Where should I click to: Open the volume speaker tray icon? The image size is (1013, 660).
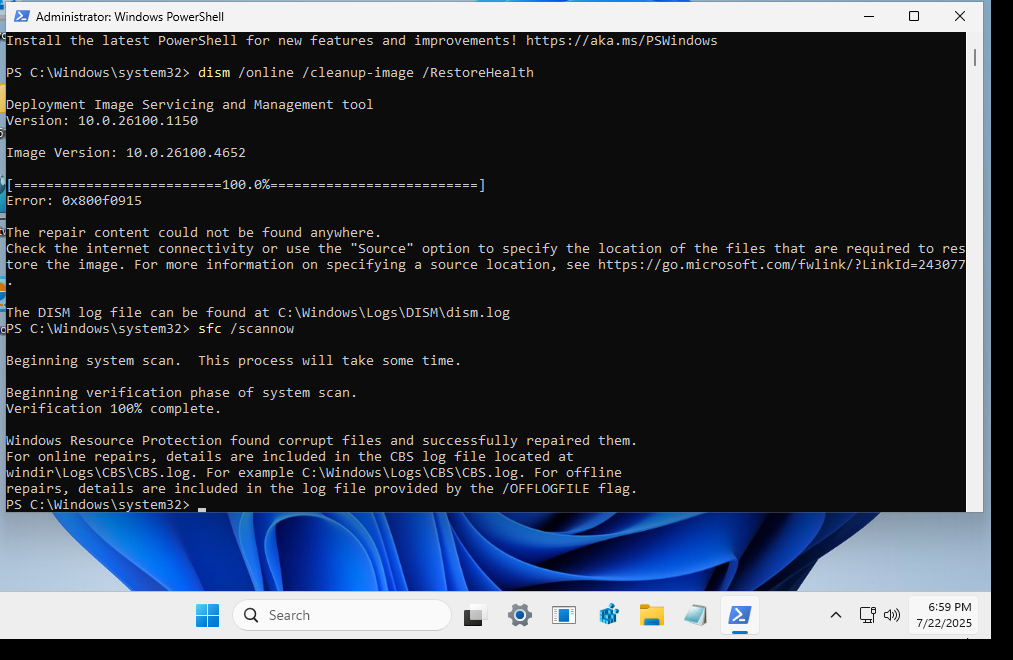(892, 615)
